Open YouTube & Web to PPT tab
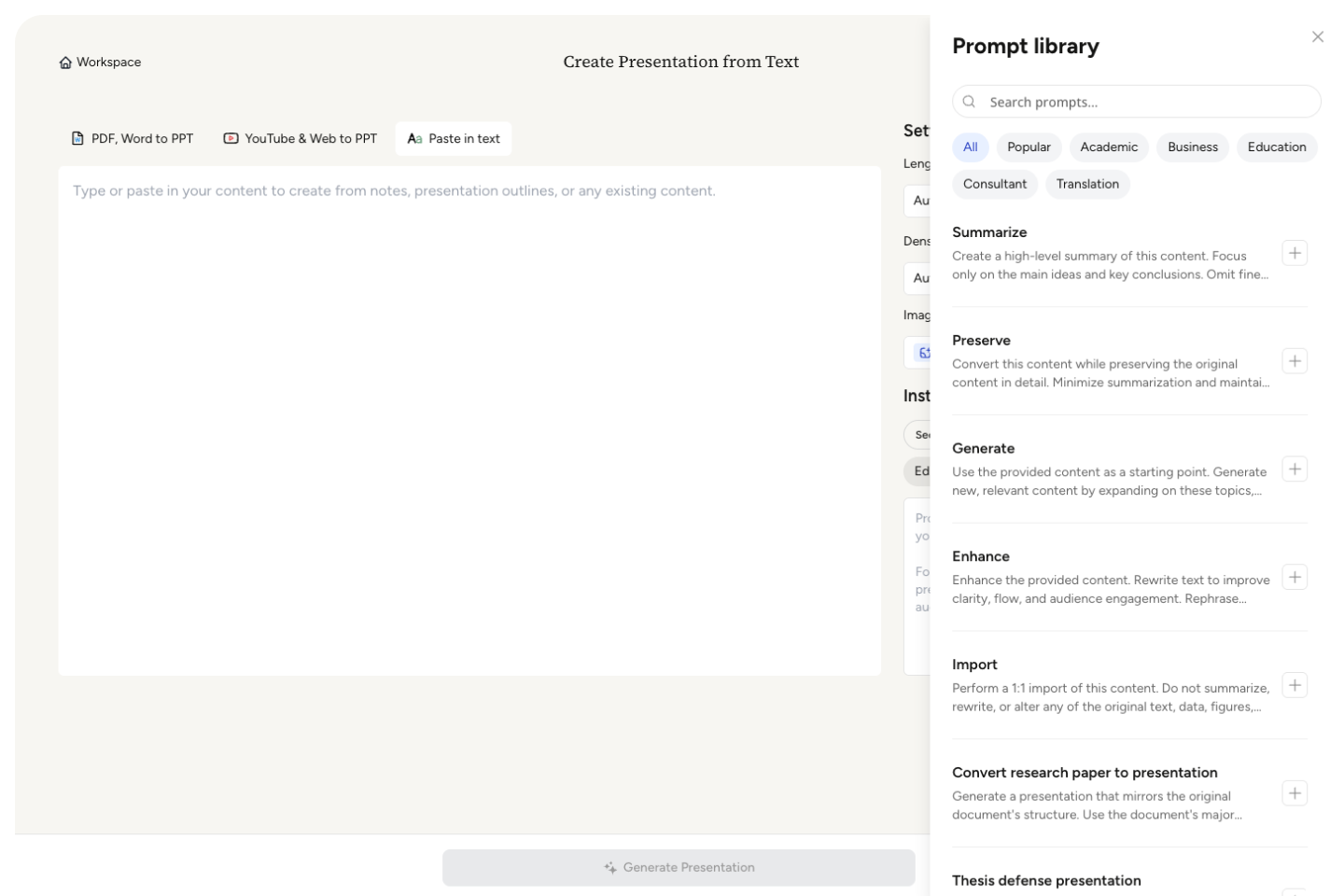 (300, 139)
